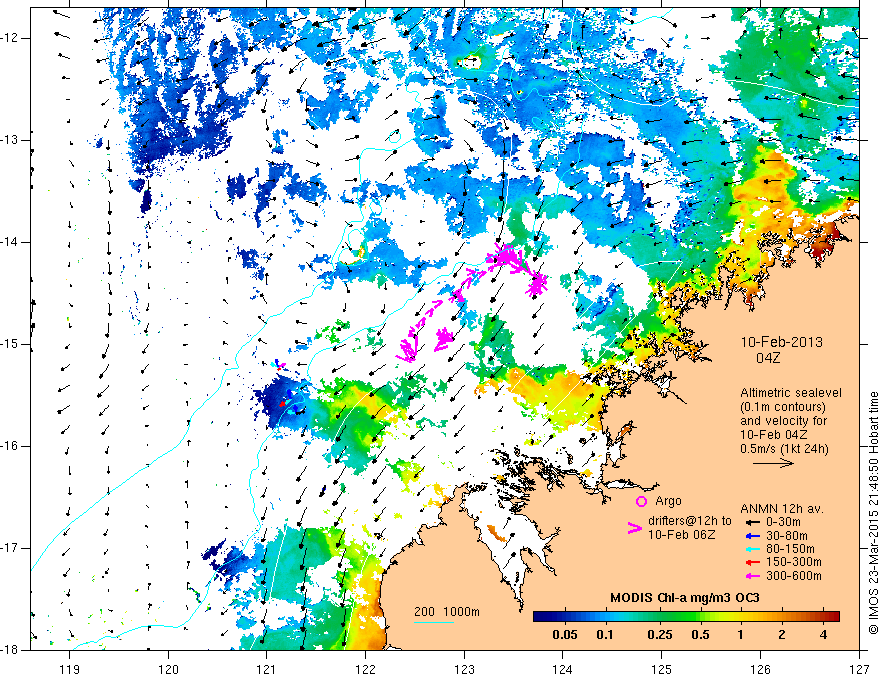
Task: Click the red ANMN arrow in the dark blue patch
Action: (283, 403)
